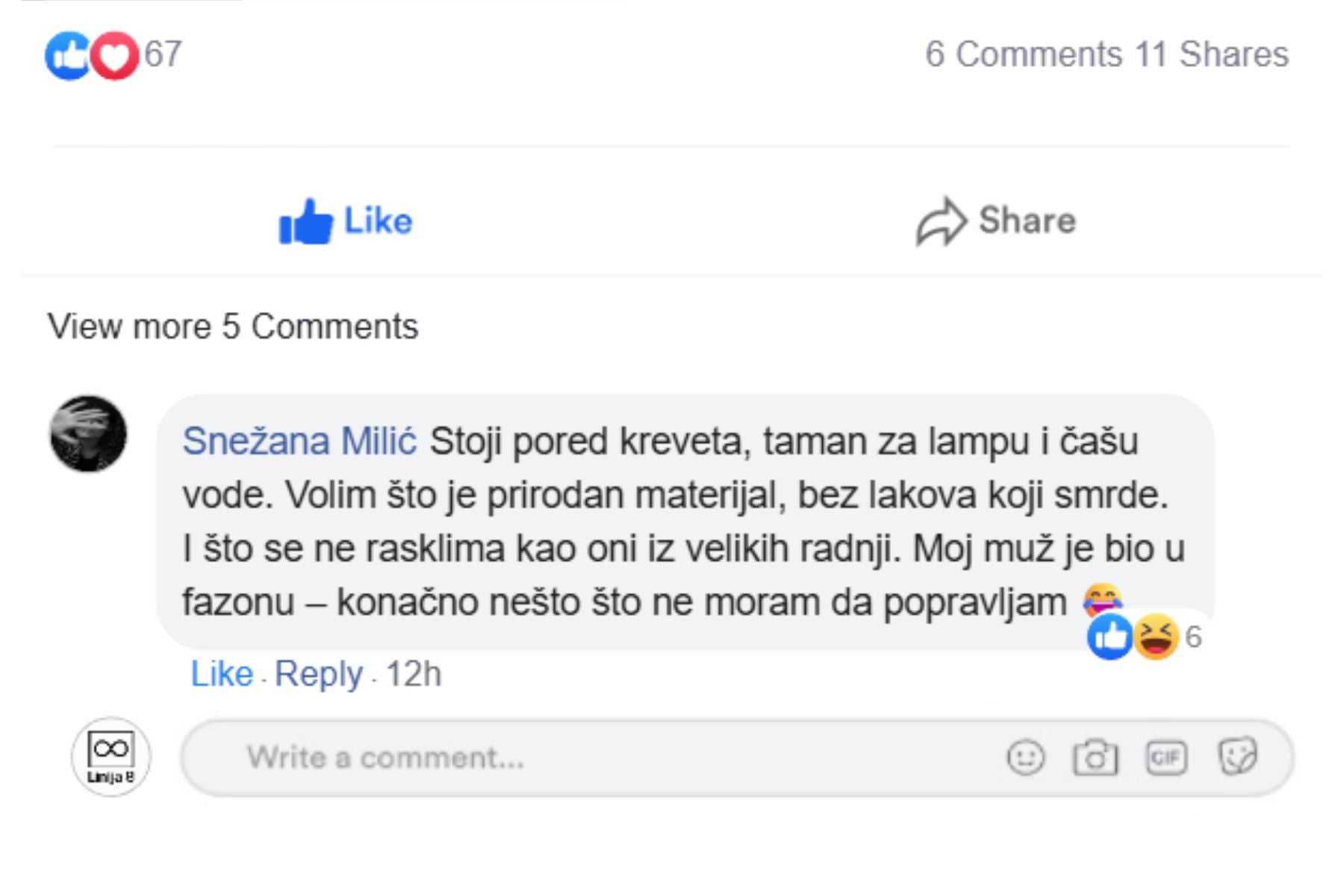Click the like reaction icon beside 67

point(67,55)
